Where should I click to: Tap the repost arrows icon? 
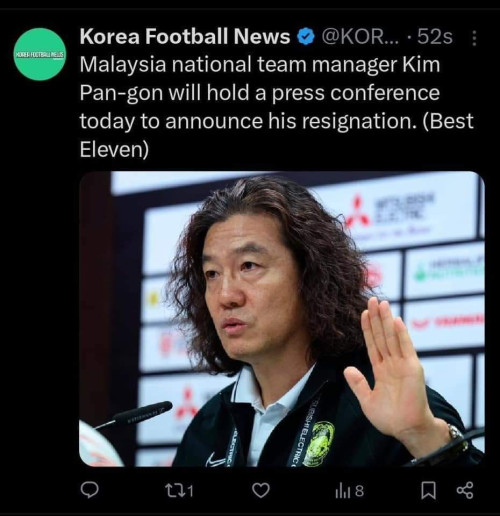pos(174,490)
